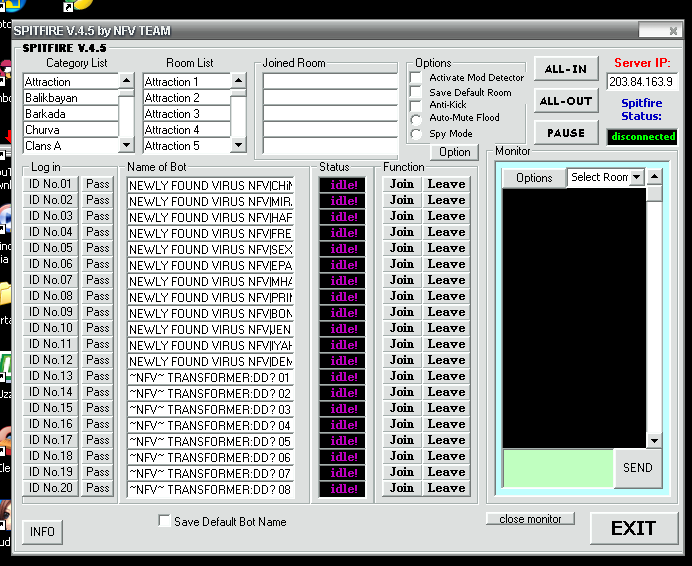Click Leave for bot ID No.10
This screenshot has width=692, height=566.
coord(446,328)
